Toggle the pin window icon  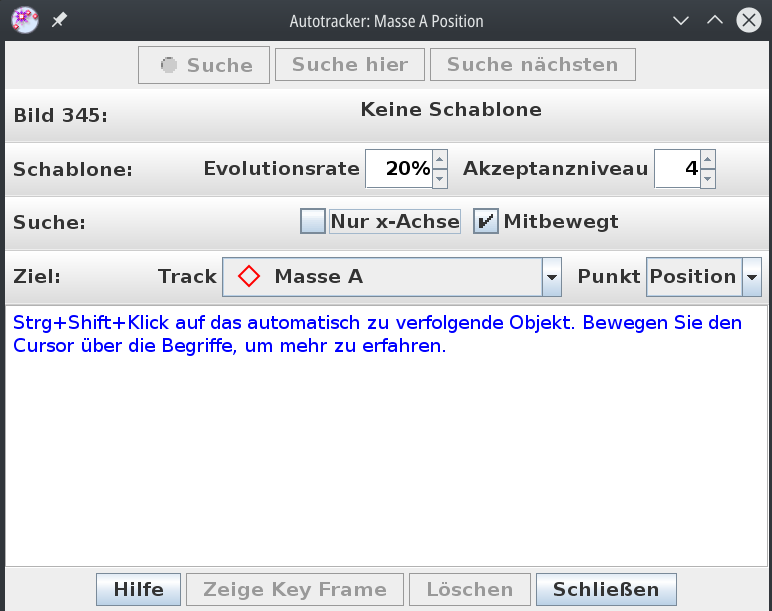pos(59,20)
